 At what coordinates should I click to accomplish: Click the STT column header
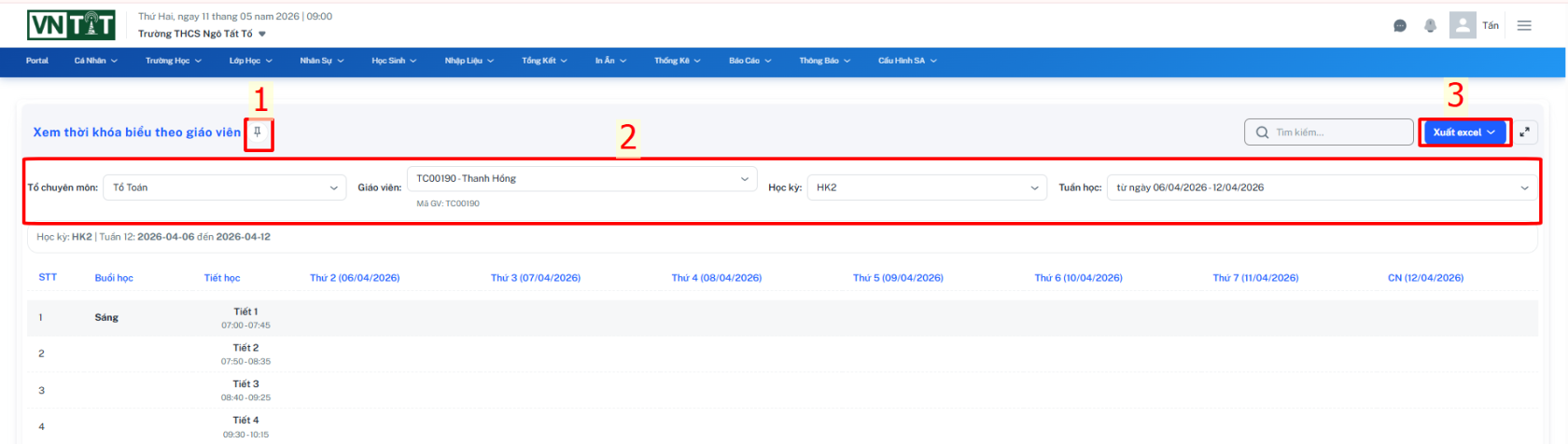click(x=48, y=277)
